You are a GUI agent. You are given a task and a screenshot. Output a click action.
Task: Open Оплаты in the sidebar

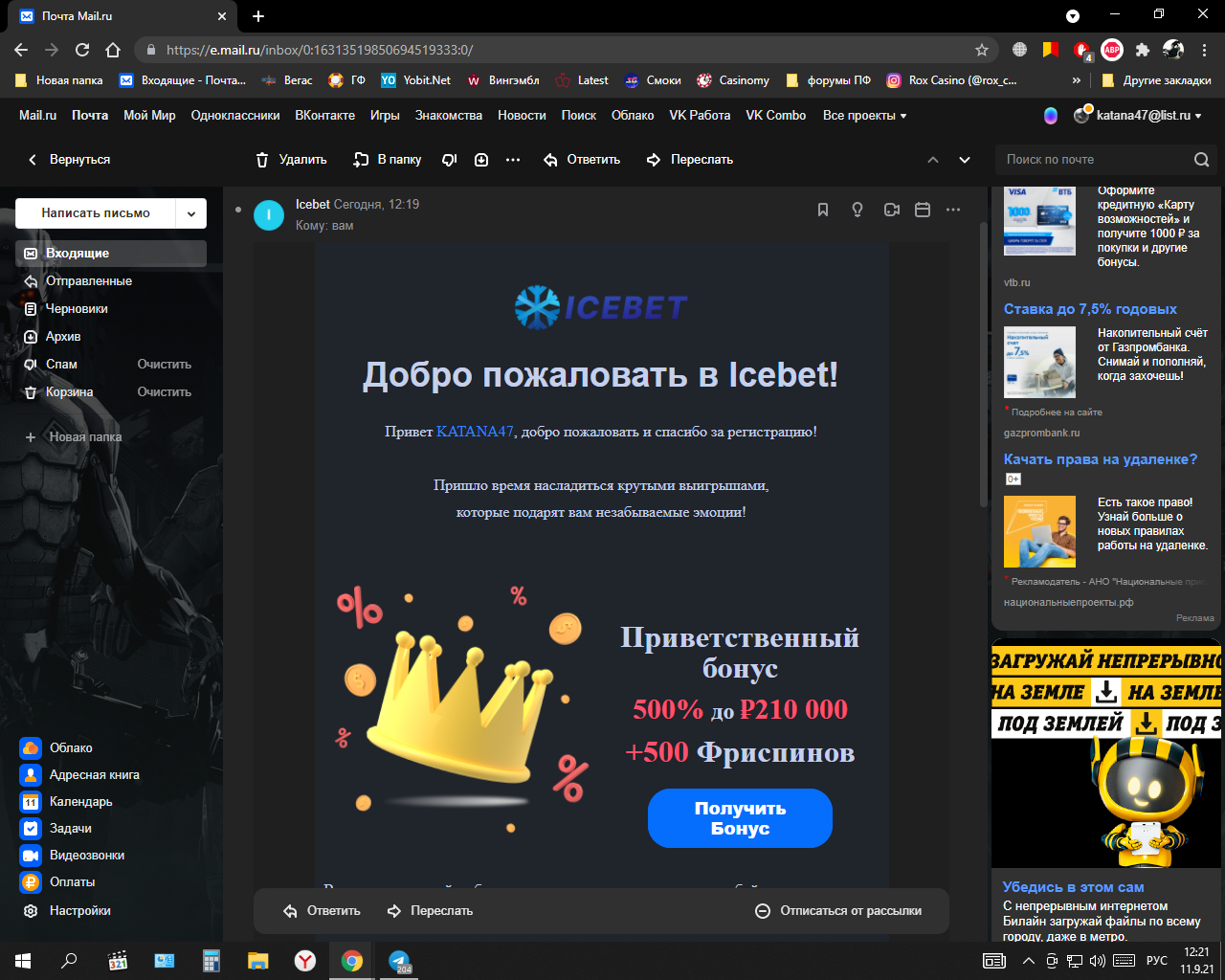click(x=58, y=881)
